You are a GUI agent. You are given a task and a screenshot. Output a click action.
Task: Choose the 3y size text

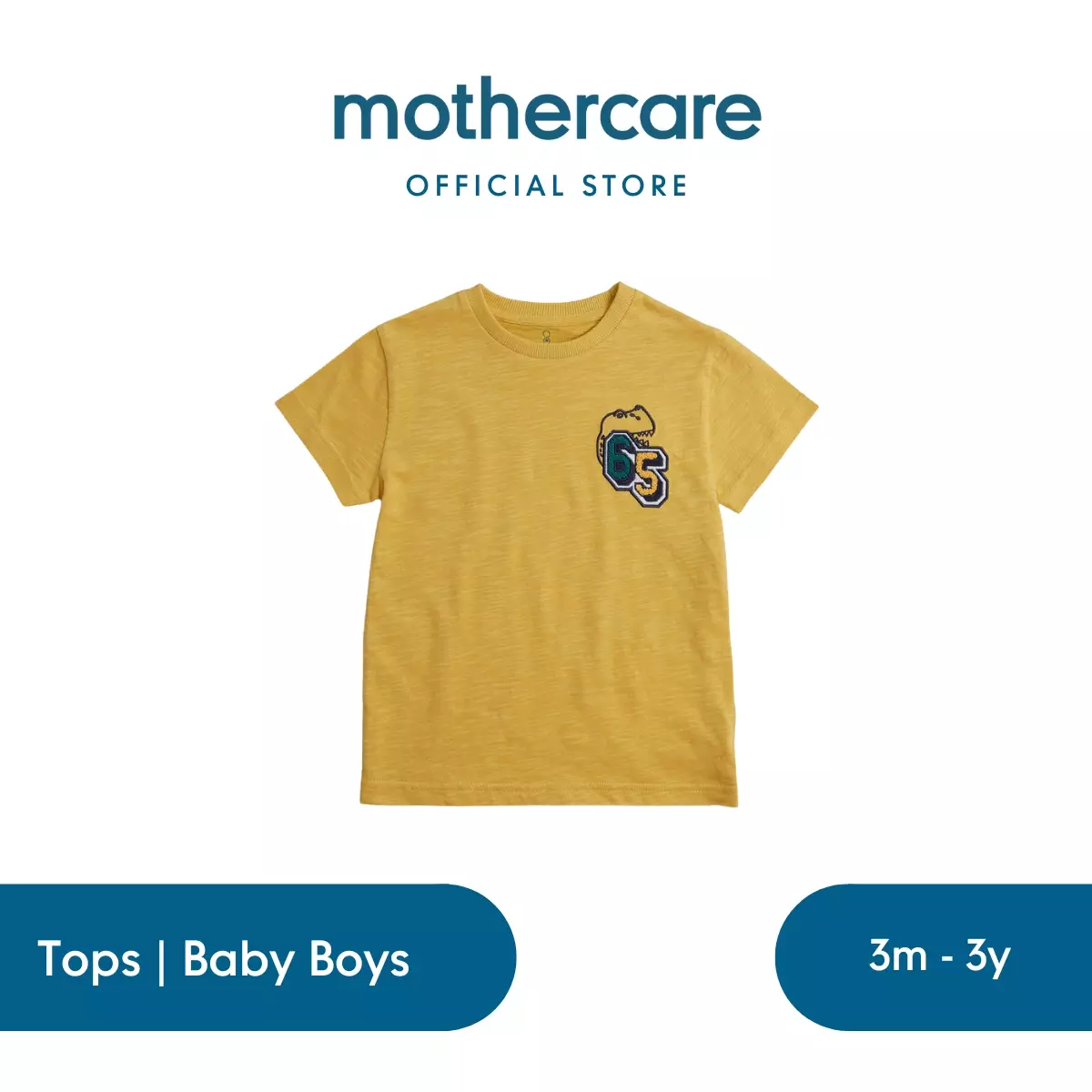(x=988, y=959)
